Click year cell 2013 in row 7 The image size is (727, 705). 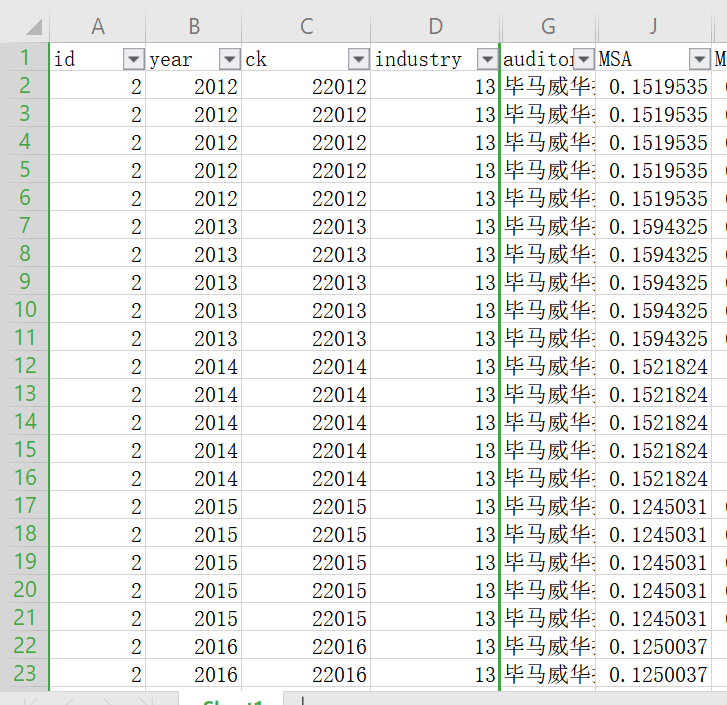click(x=194, y=227)
